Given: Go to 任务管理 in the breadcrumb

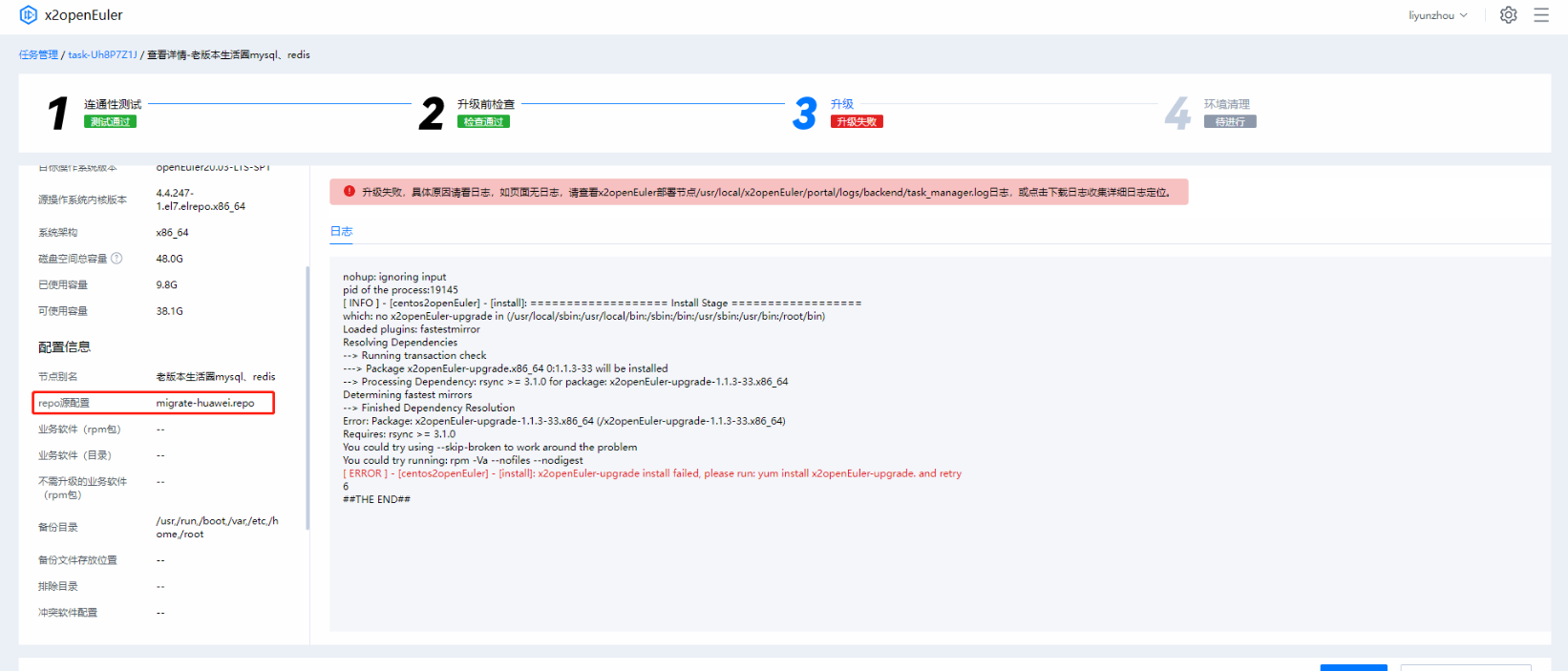Looking at the screenshot, I should pos(38,54).
